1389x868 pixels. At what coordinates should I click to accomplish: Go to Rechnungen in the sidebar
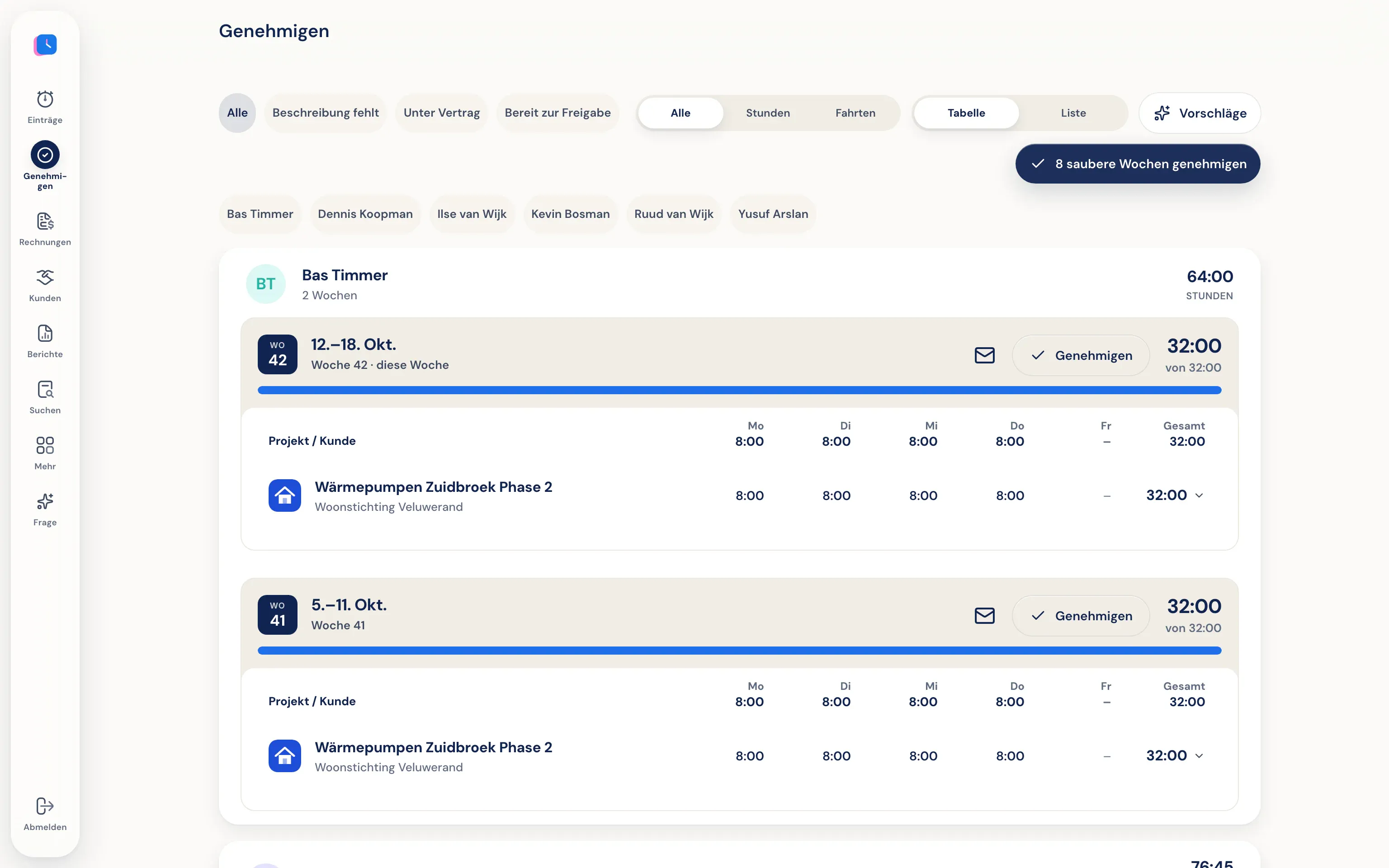[45, 230]
